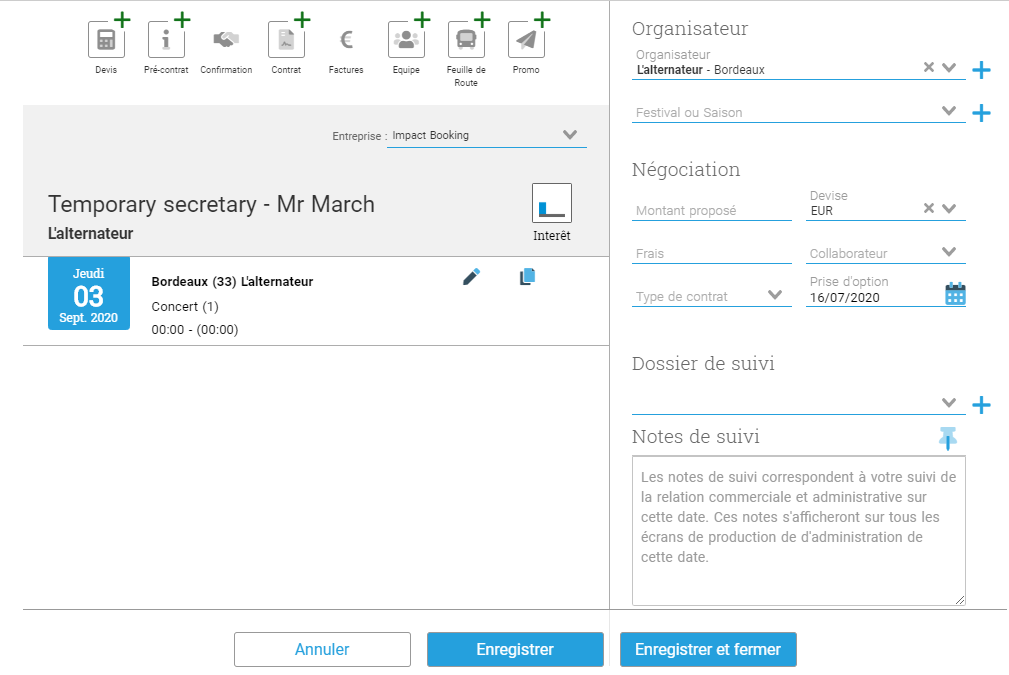The height and width of the screenshot is (675, 1009).
Task: Create a Feuille de Route
Action: 466,40
